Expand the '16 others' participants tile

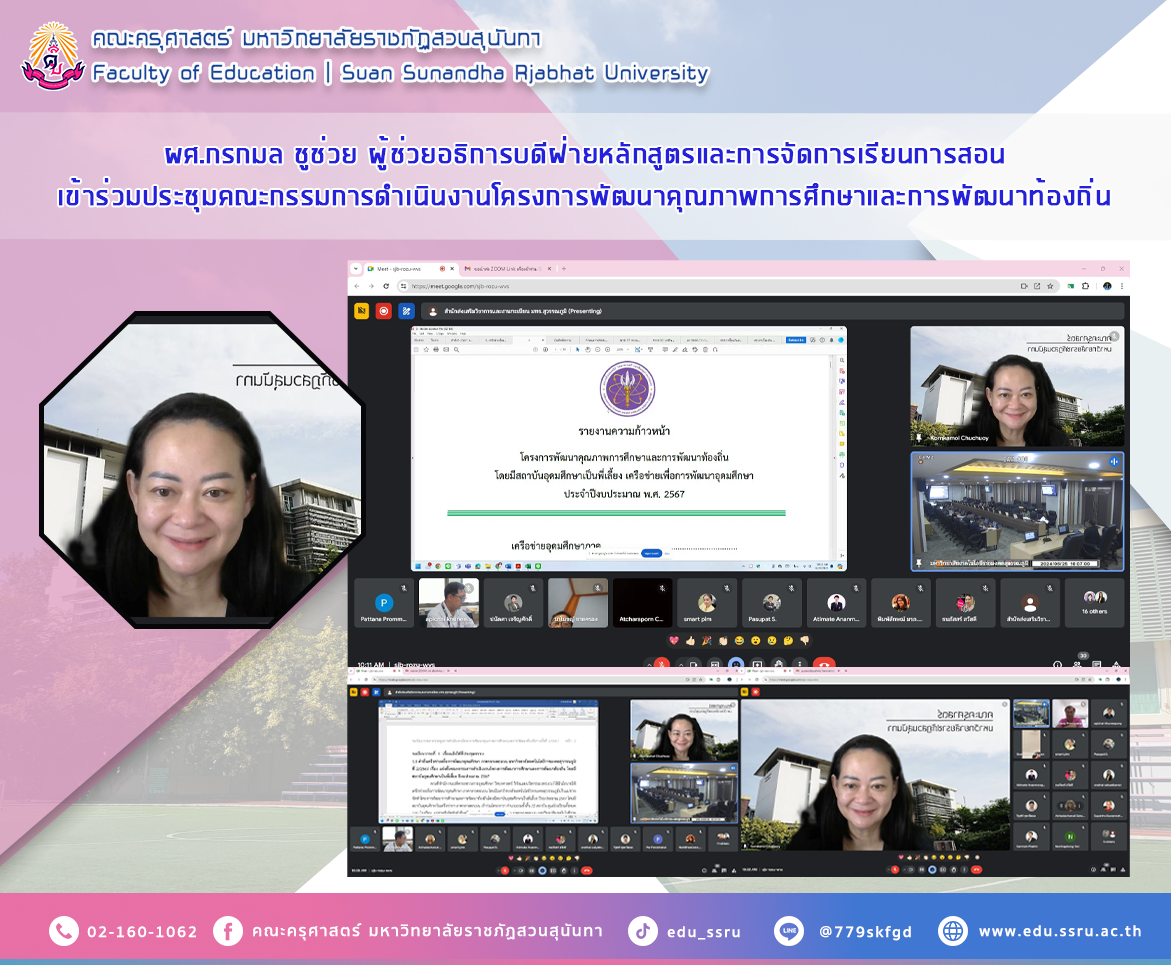point(1094,603)
